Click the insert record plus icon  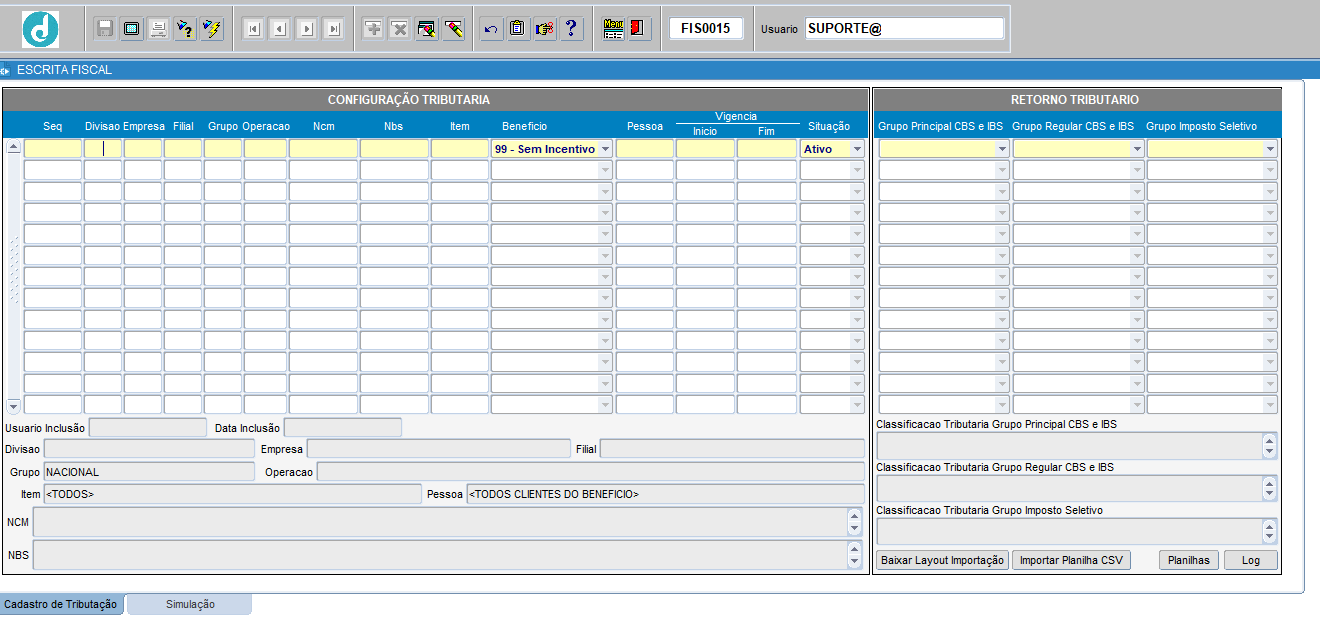pos(373,29)
